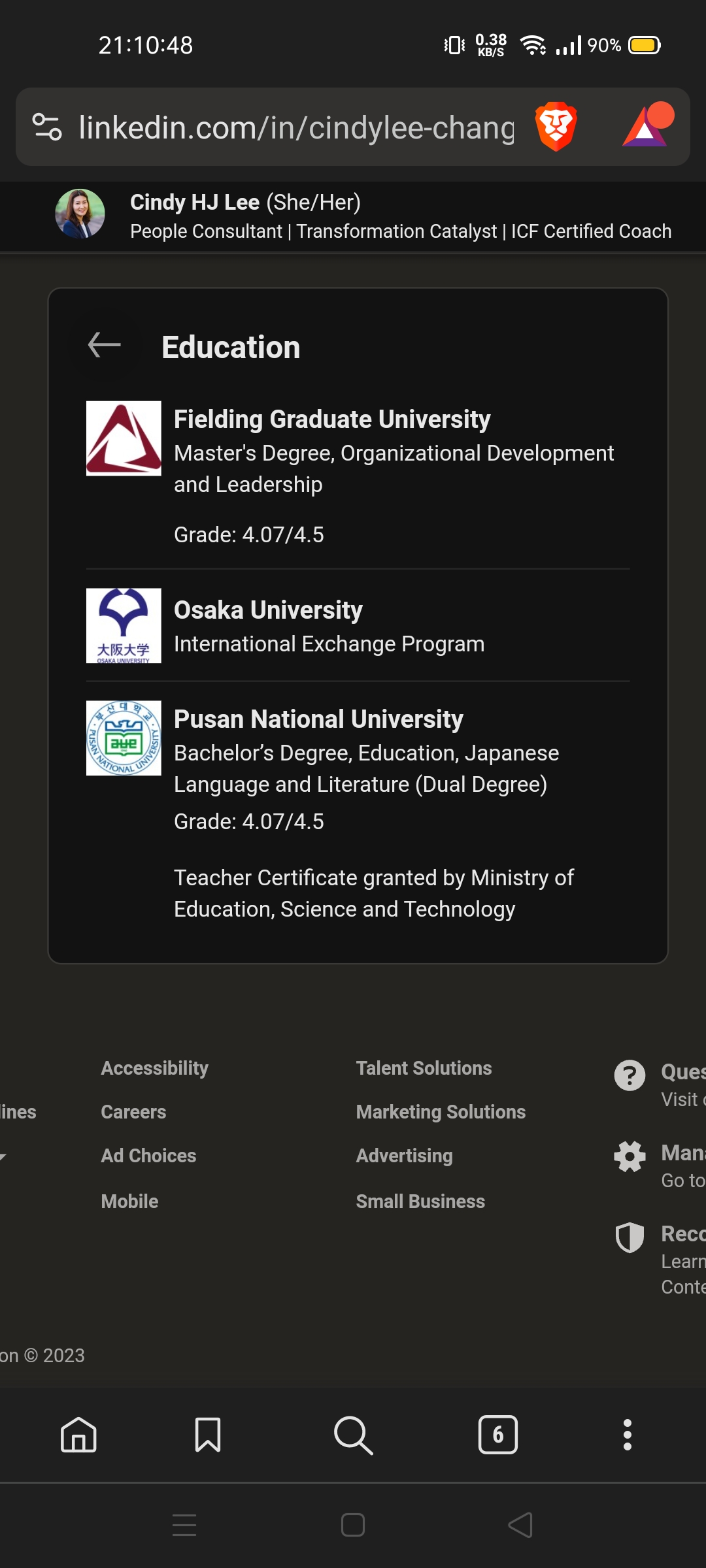Open Pusan National University entry

pos(318,719)
